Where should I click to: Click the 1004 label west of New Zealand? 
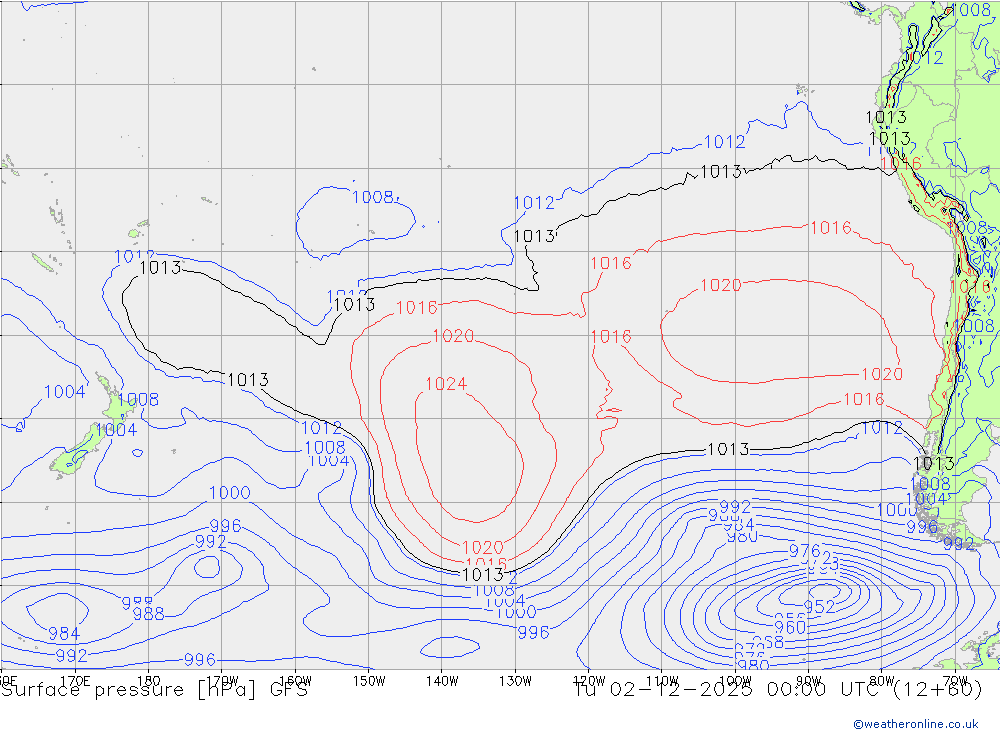(64, 392)
